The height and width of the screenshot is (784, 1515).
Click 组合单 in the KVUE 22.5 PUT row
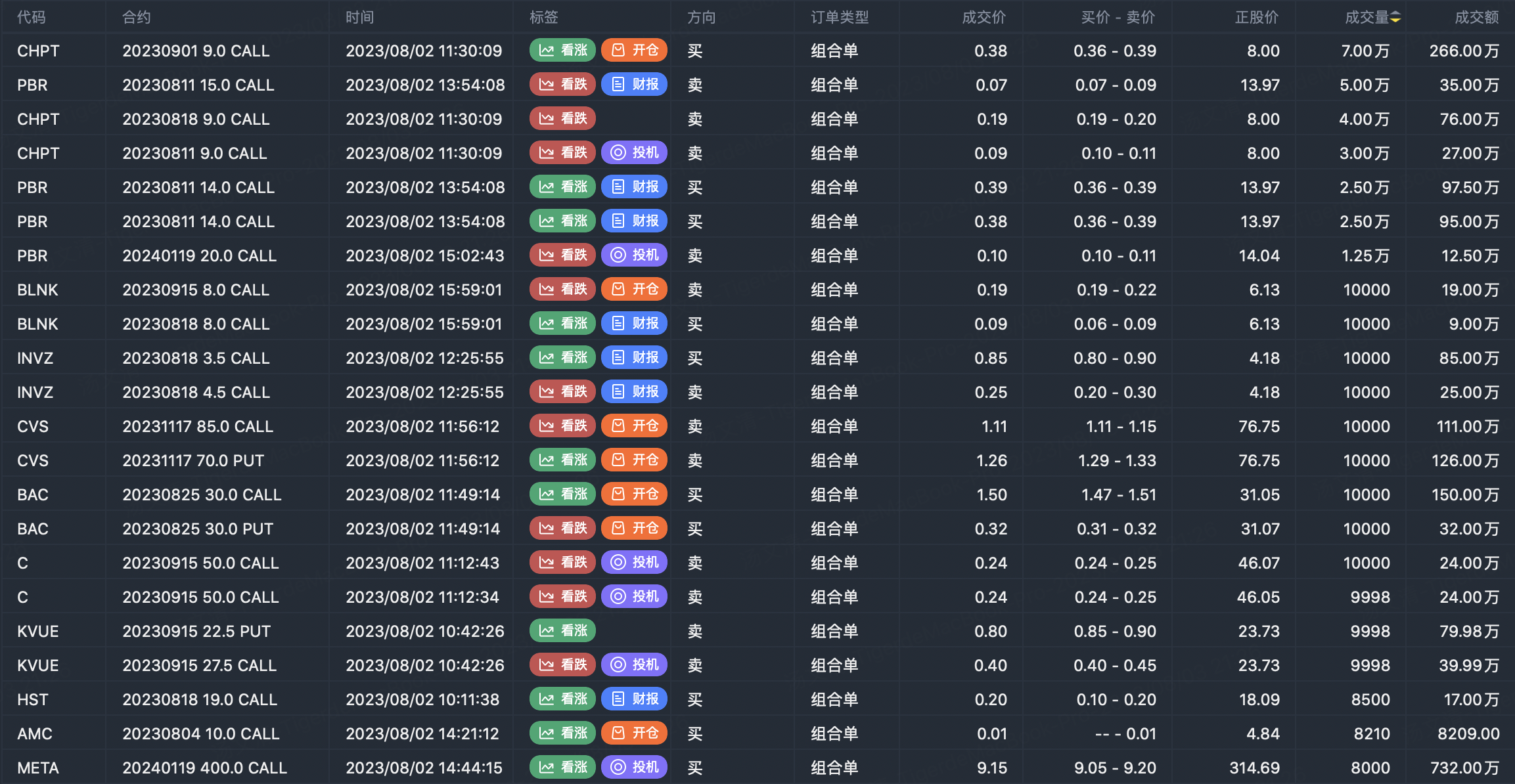tap(834, 631)
